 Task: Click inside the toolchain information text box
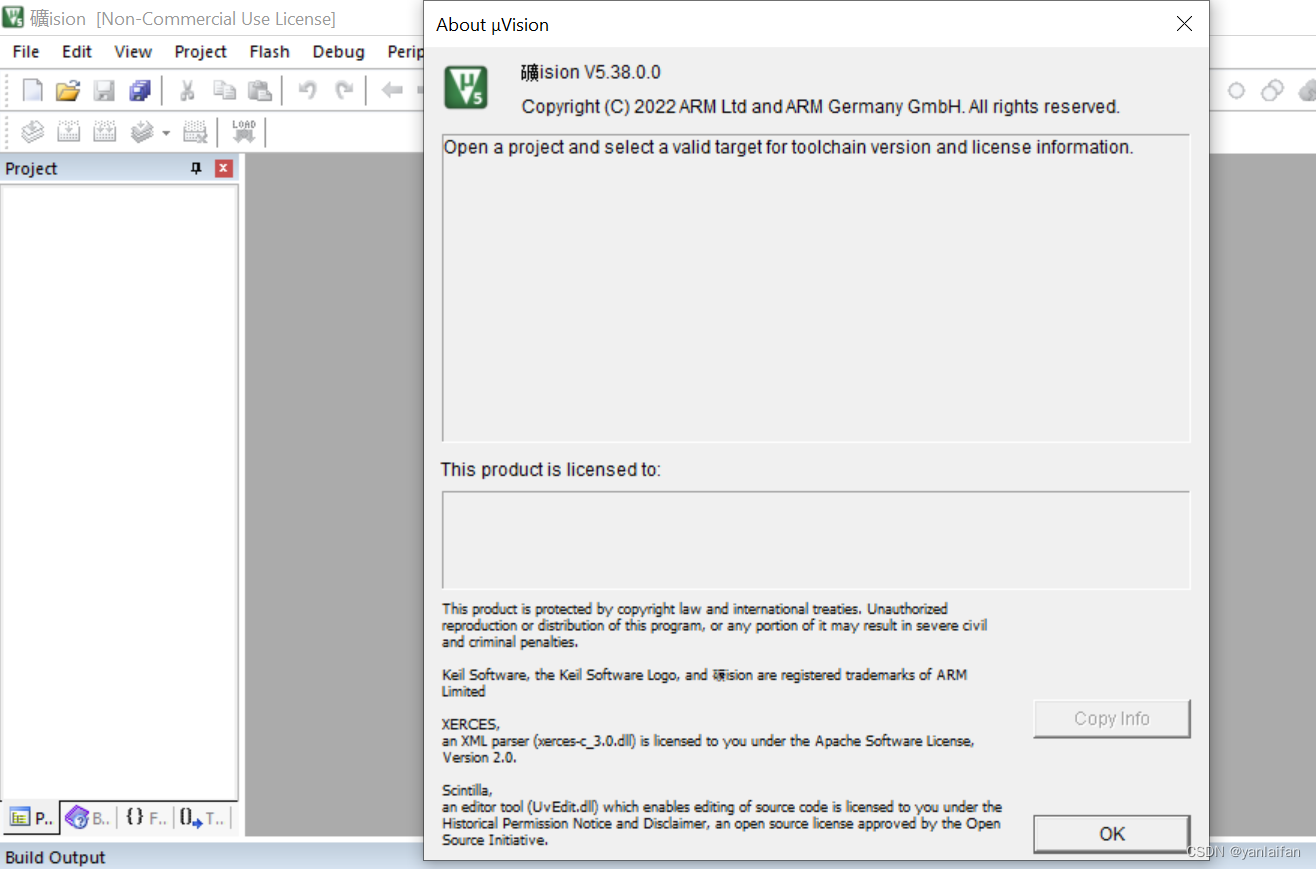click(x=815, y=290)
